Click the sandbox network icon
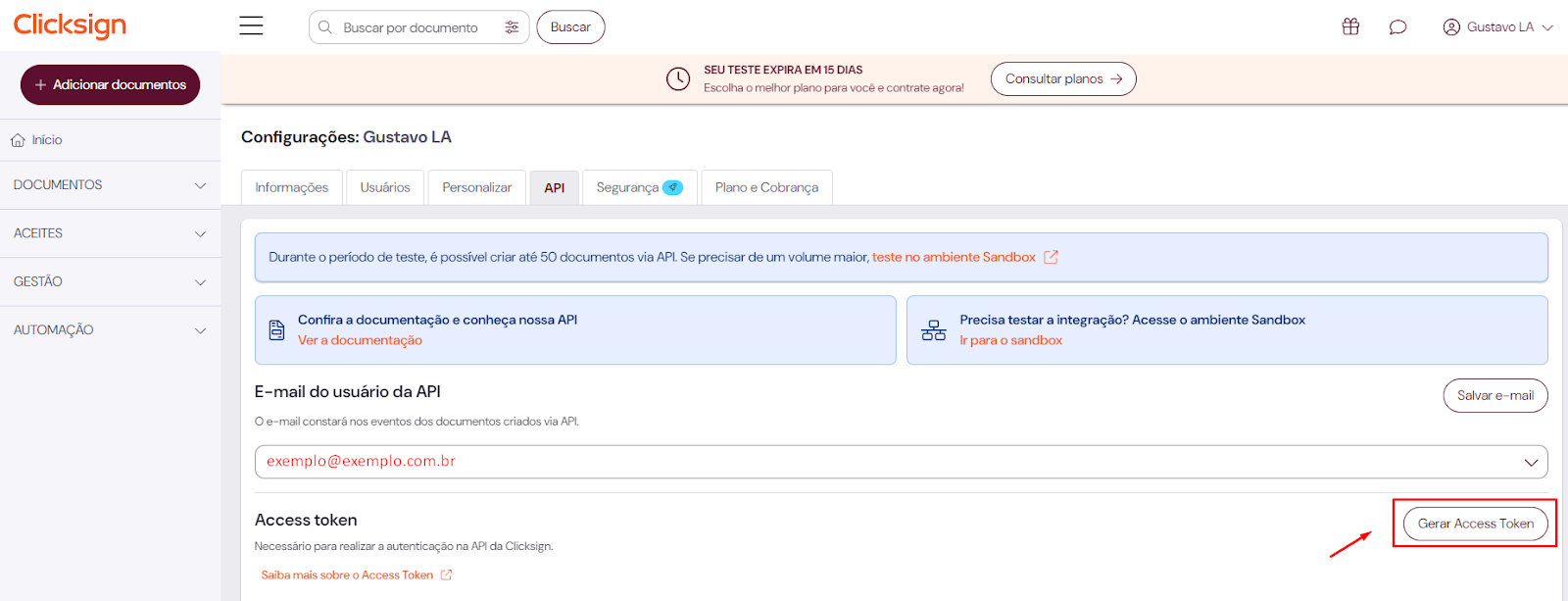1568x601 pixels. (934, 330)
